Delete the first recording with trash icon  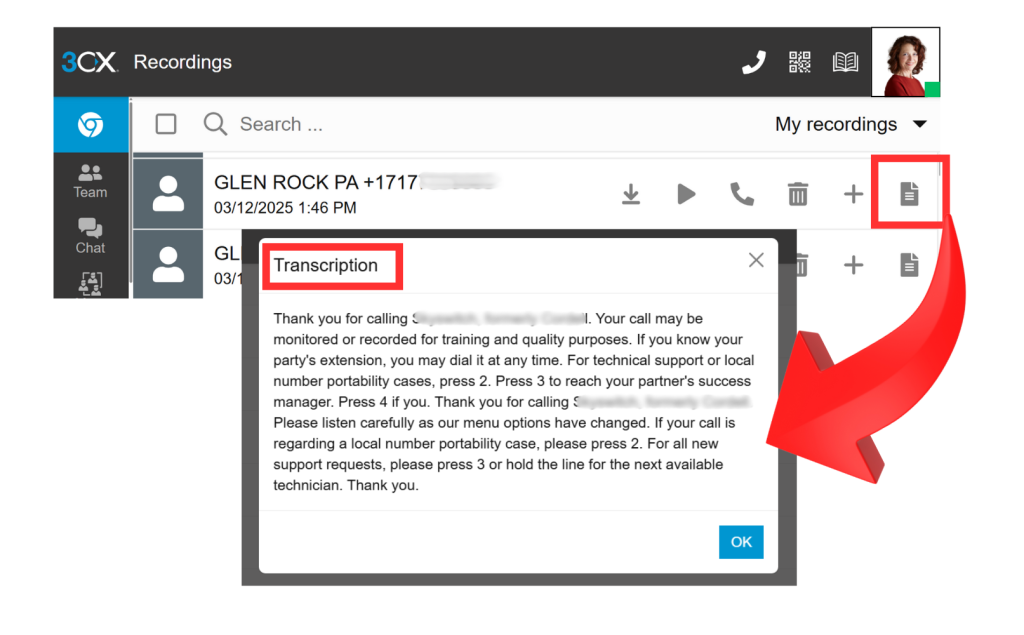[798, 194]
